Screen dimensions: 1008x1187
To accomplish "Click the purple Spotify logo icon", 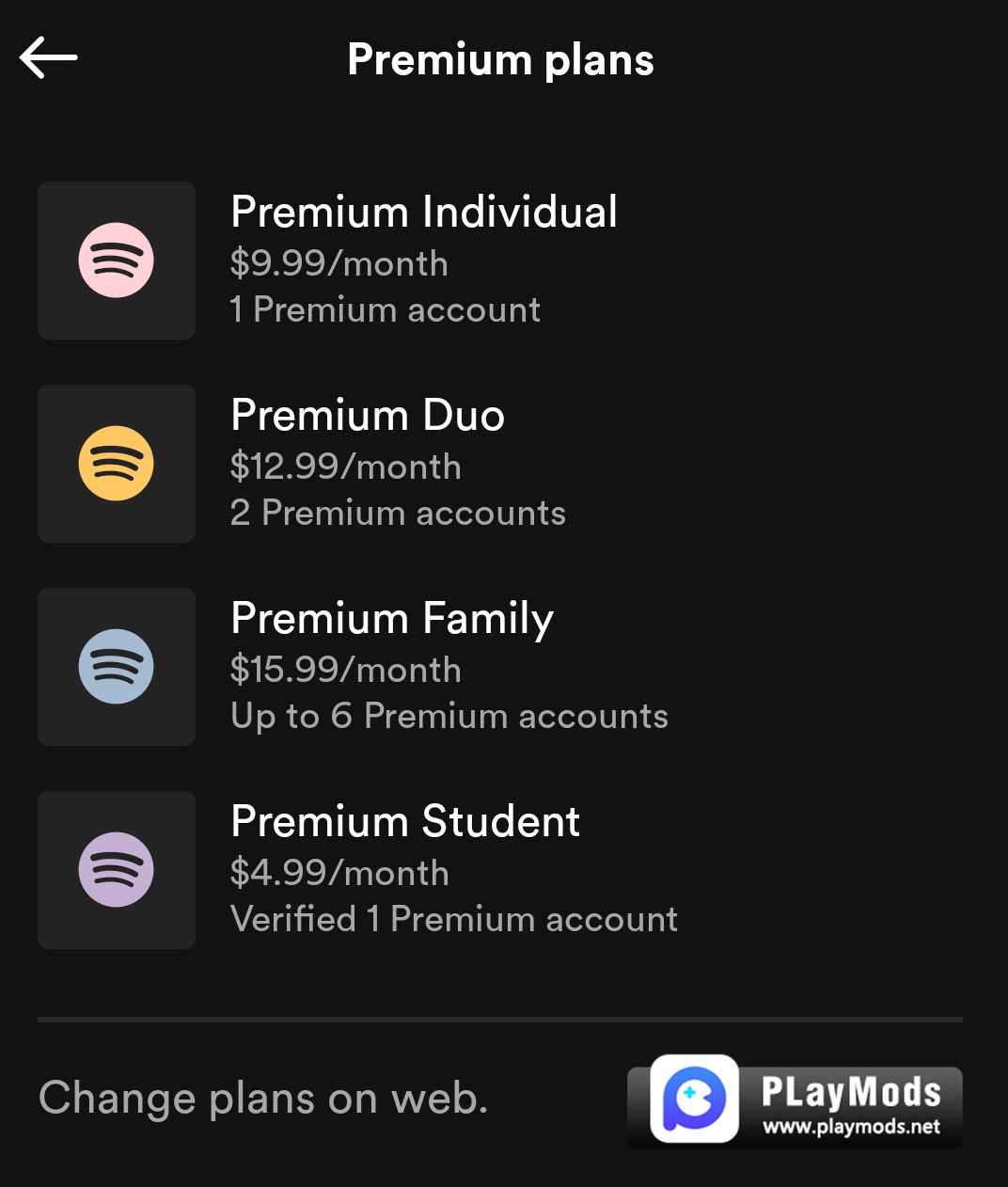I will [116, 870].
